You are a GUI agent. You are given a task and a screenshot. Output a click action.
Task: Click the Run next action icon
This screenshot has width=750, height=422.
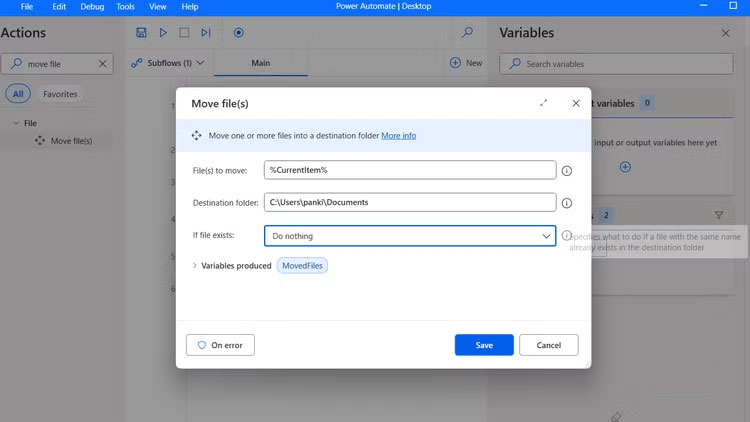[x=205, y=33]
